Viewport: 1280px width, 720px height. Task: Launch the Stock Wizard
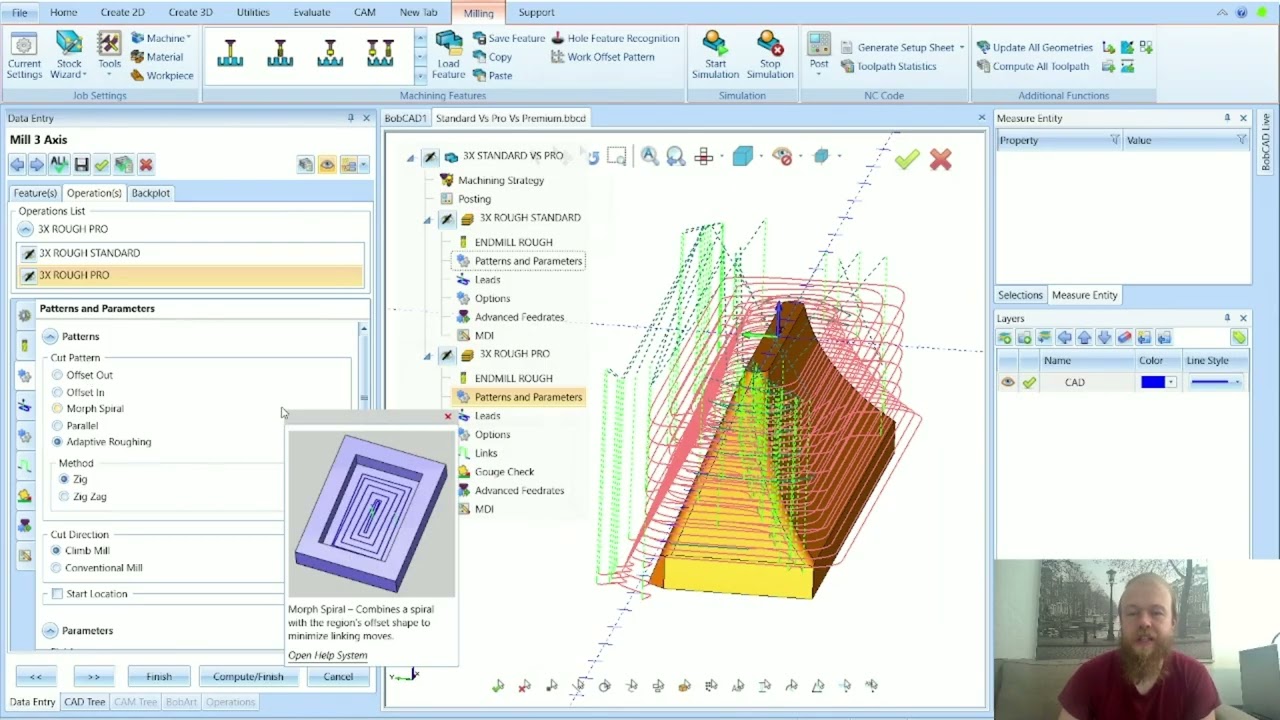pos(69,56)
